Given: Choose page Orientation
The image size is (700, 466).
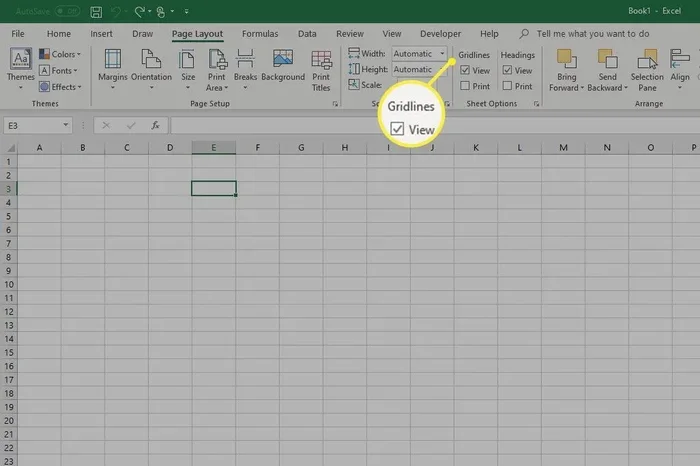Looking at the screenshot, I should [x=151, y=70].
